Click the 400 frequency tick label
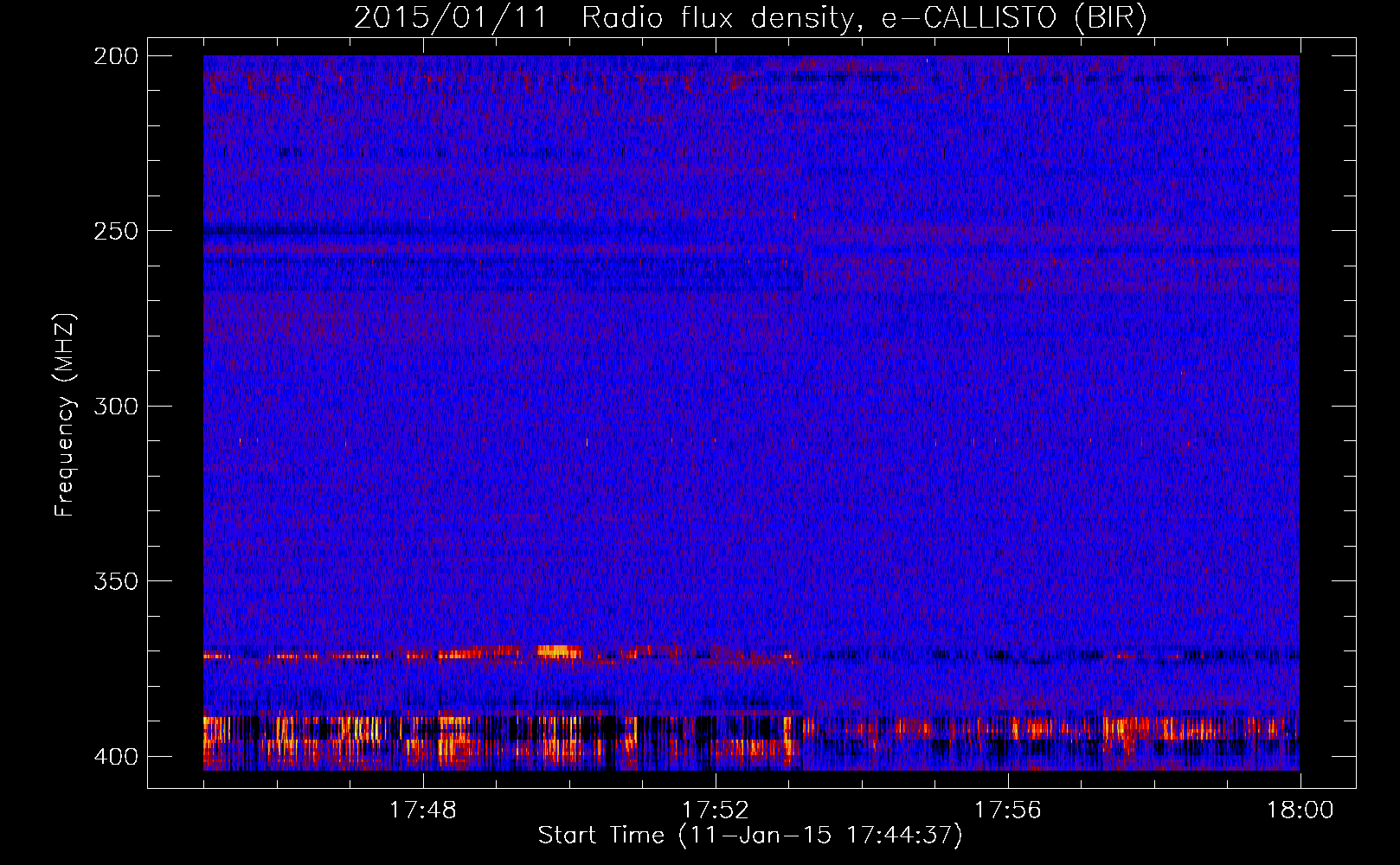 pyautogui.click(x=115, y=757)
